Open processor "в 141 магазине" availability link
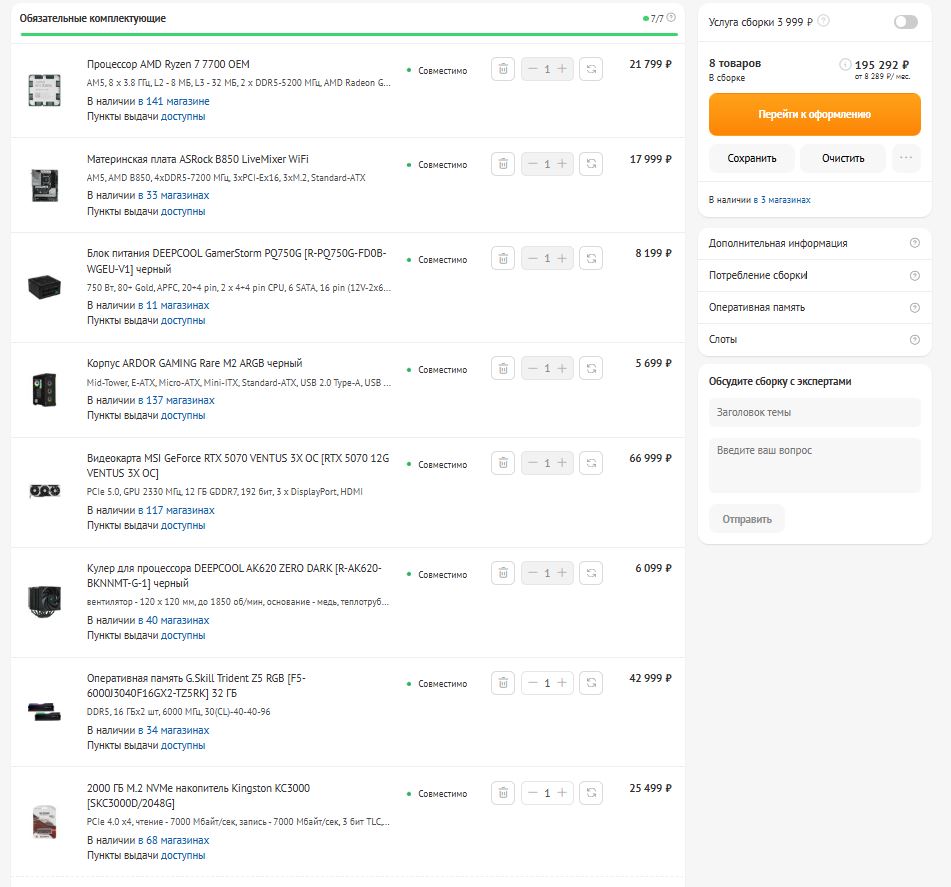951x887 pixels. (174, 101)
